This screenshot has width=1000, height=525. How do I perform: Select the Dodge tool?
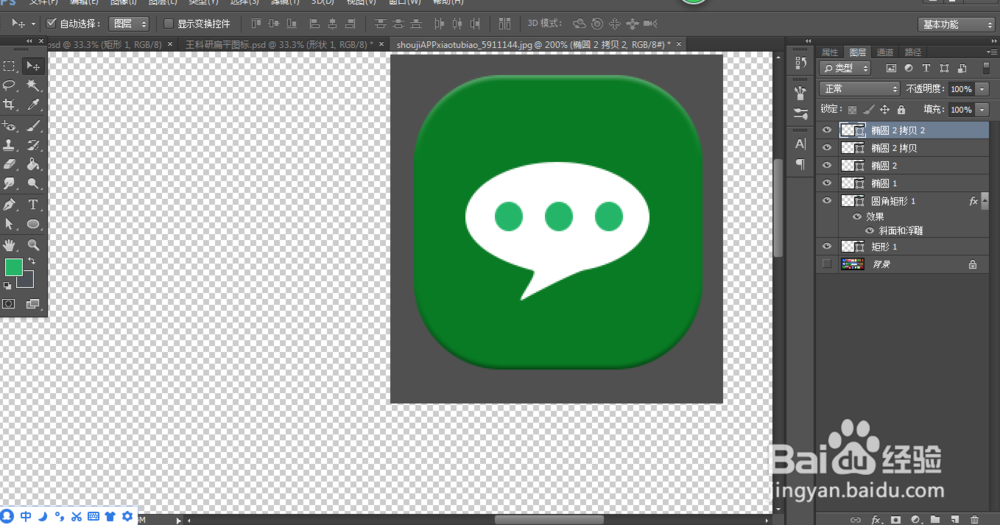coord(33,184)
